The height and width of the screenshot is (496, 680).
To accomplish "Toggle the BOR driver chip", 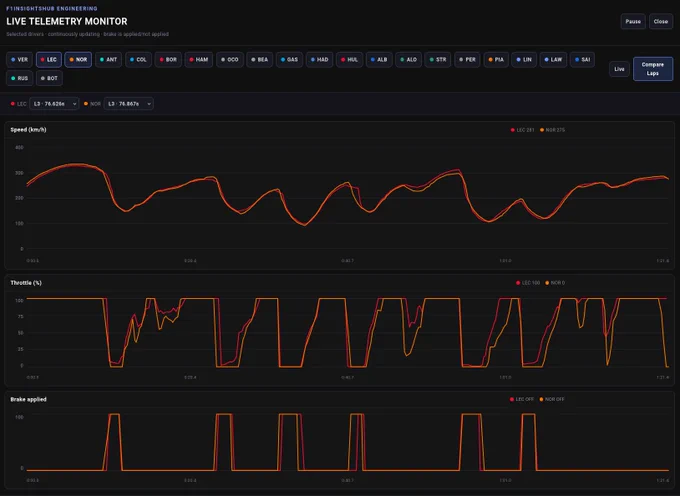I will 168,60.
